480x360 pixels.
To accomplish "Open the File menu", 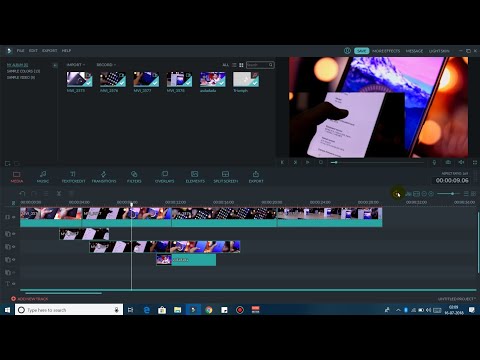I will [20, 51].
